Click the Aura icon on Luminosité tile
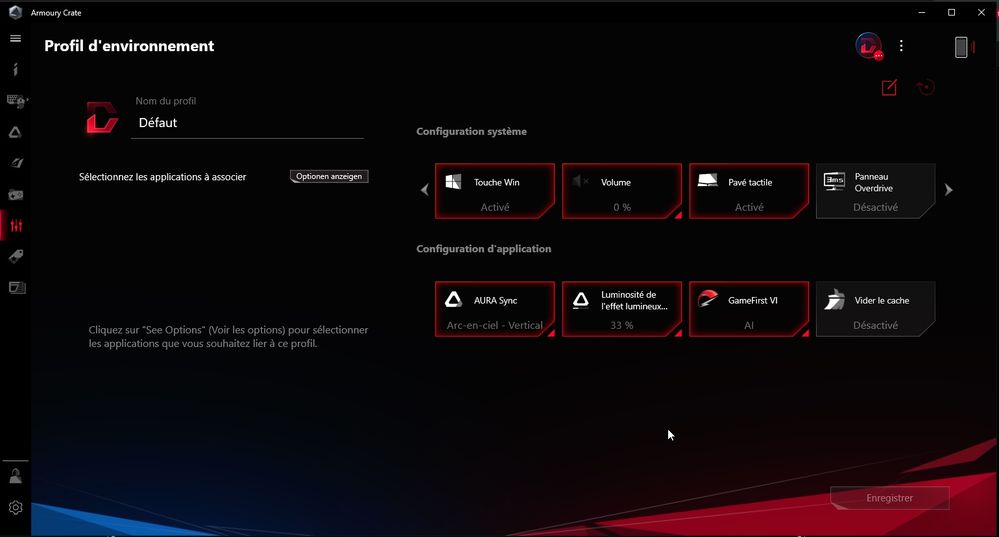This screenshot has height=537, width=999. [580, 299]
